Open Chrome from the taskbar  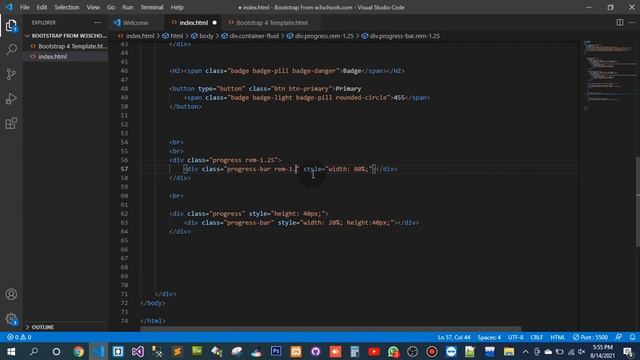click(78, 351)
